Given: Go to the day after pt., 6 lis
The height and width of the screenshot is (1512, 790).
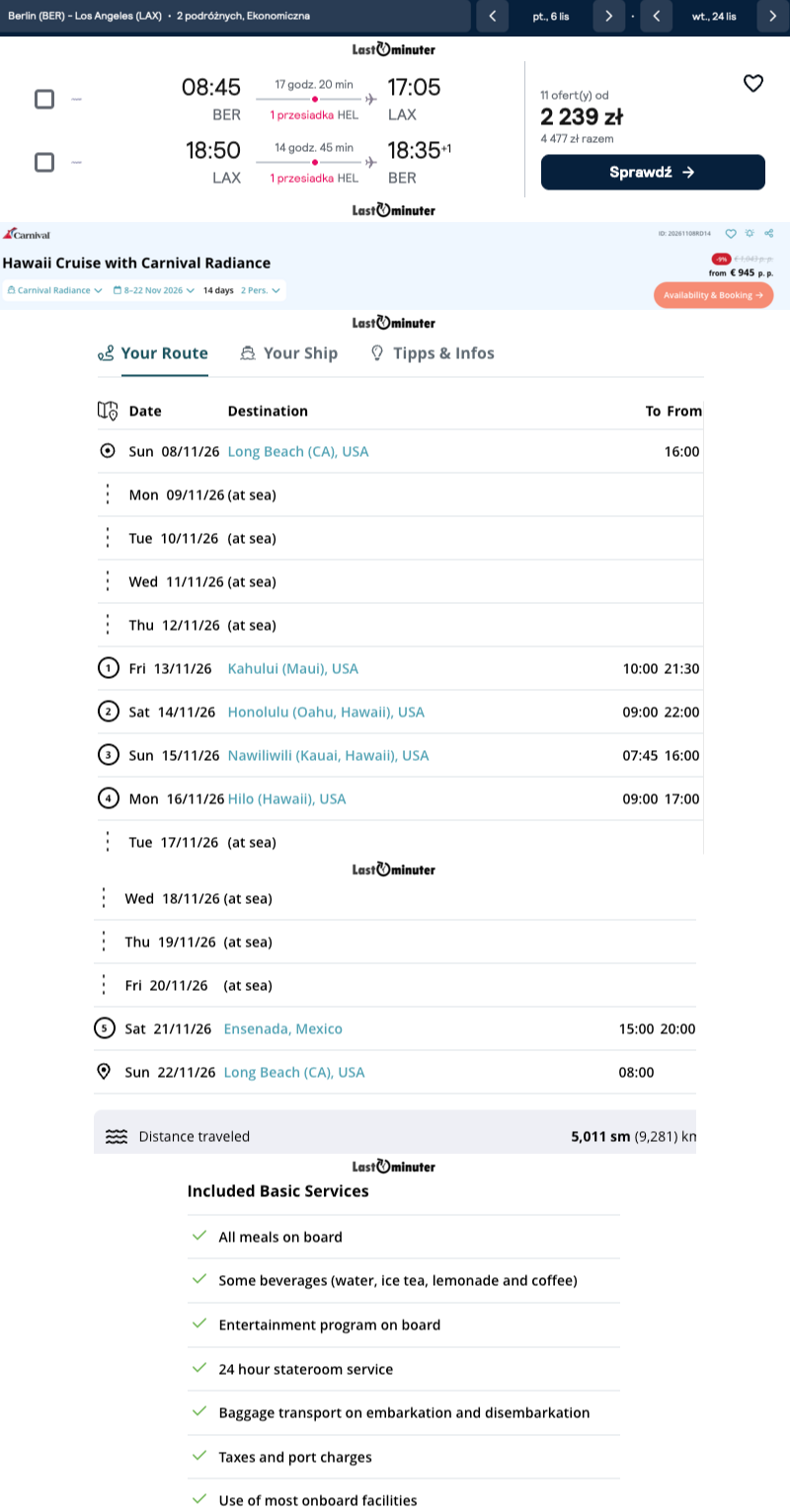Looking at the screenshot, I should click(x=608, y=17).
